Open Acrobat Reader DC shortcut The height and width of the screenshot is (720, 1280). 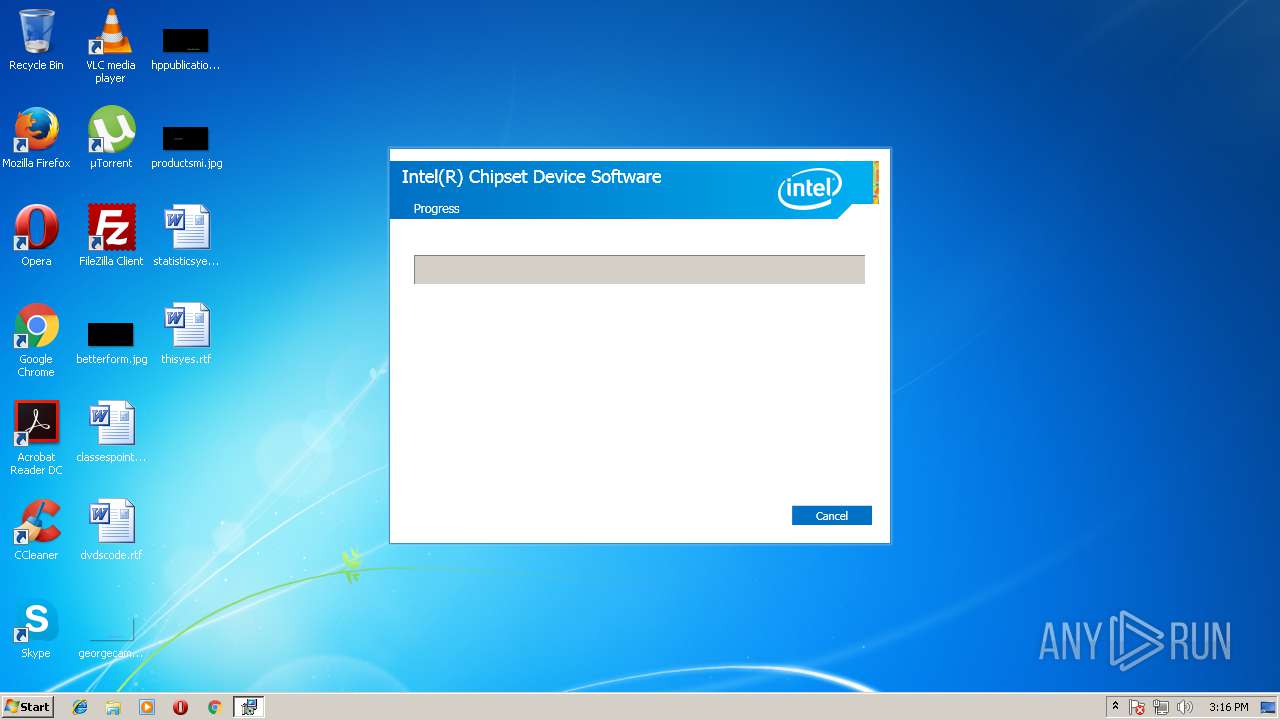(x=36, y=438)
